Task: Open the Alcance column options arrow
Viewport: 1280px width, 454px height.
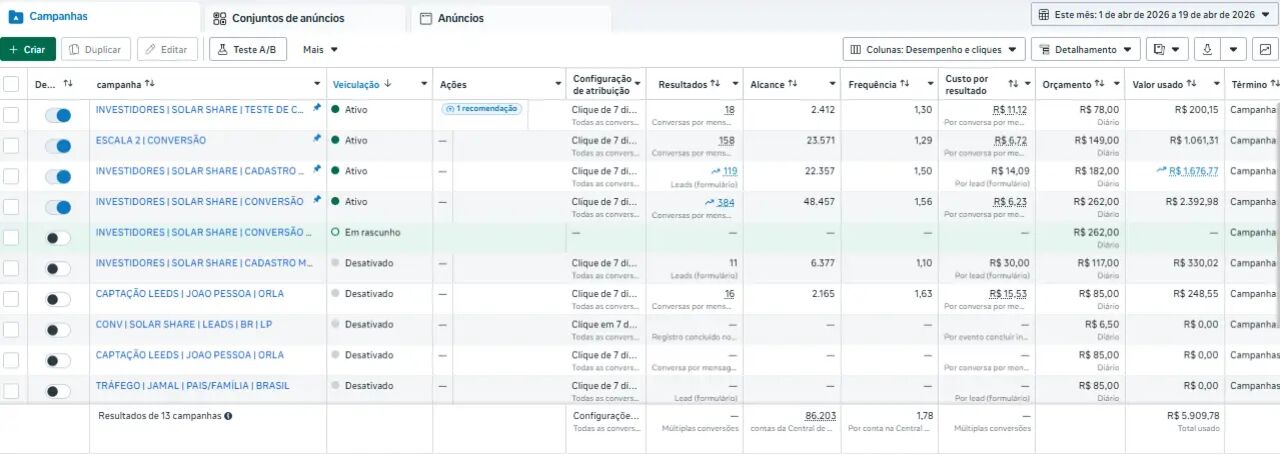Action: pyautogui.click(x=832, y=84)
